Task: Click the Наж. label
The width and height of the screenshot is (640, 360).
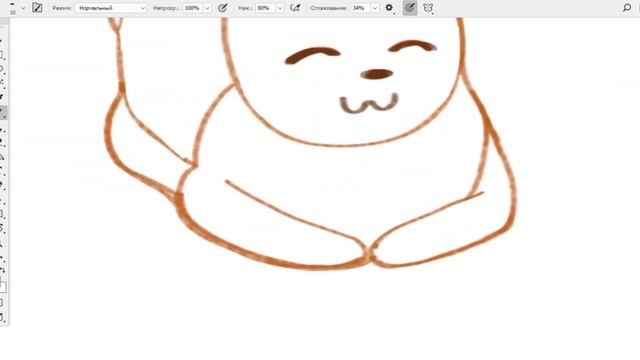Action: 245,8
